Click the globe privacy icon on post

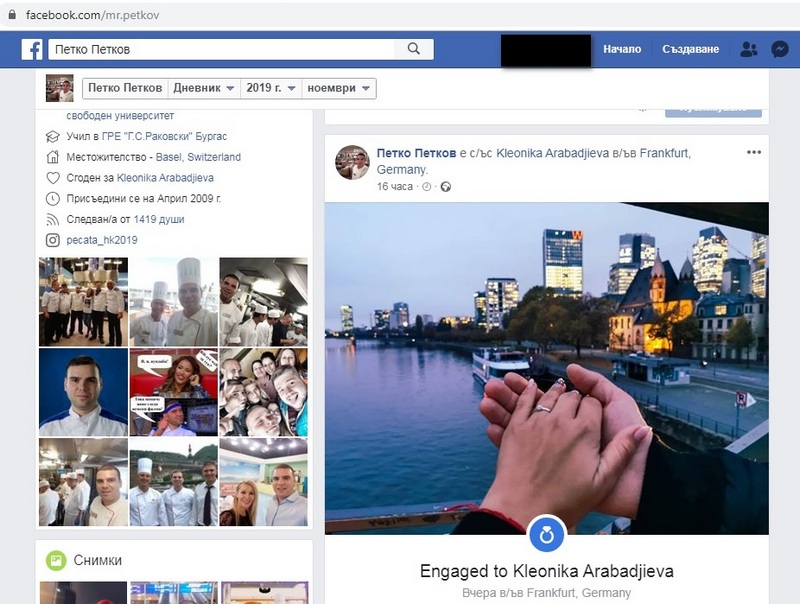tap(446, 187)
